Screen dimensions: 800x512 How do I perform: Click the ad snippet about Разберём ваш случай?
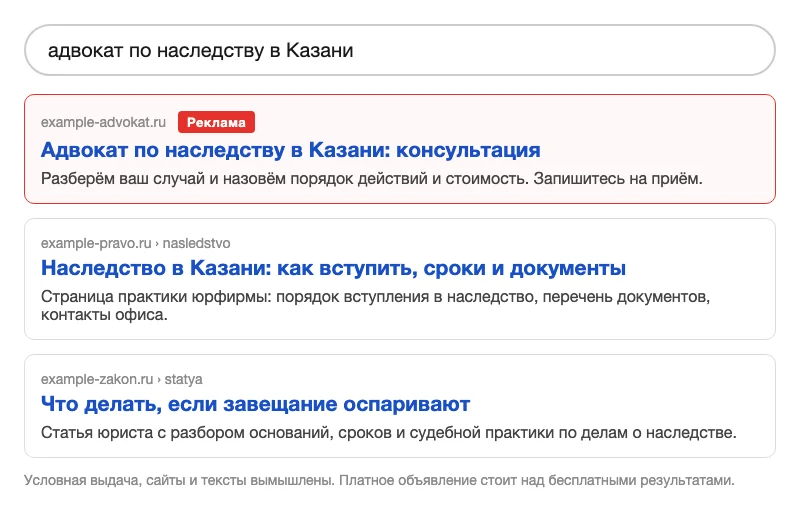[371, 178]
